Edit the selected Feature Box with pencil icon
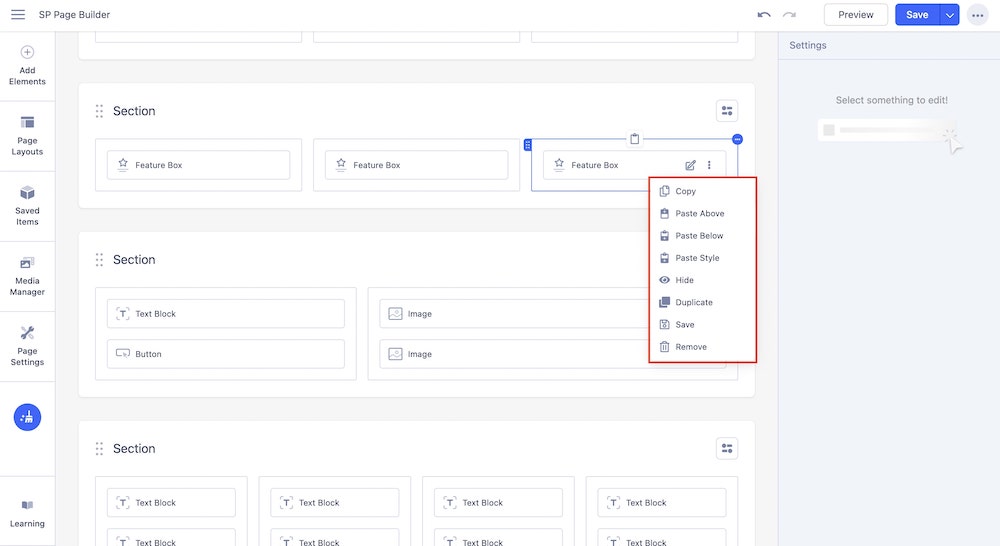This screenshot has width=1000, height=546. pos(690,165)
